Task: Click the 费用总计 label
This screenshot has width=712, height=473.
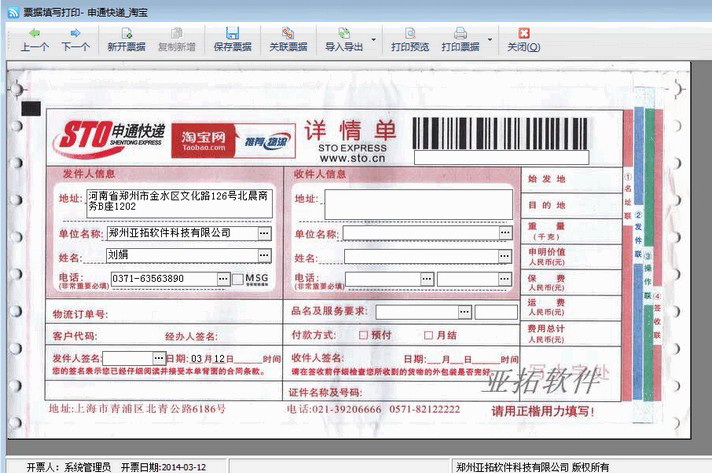Action: 546,329
